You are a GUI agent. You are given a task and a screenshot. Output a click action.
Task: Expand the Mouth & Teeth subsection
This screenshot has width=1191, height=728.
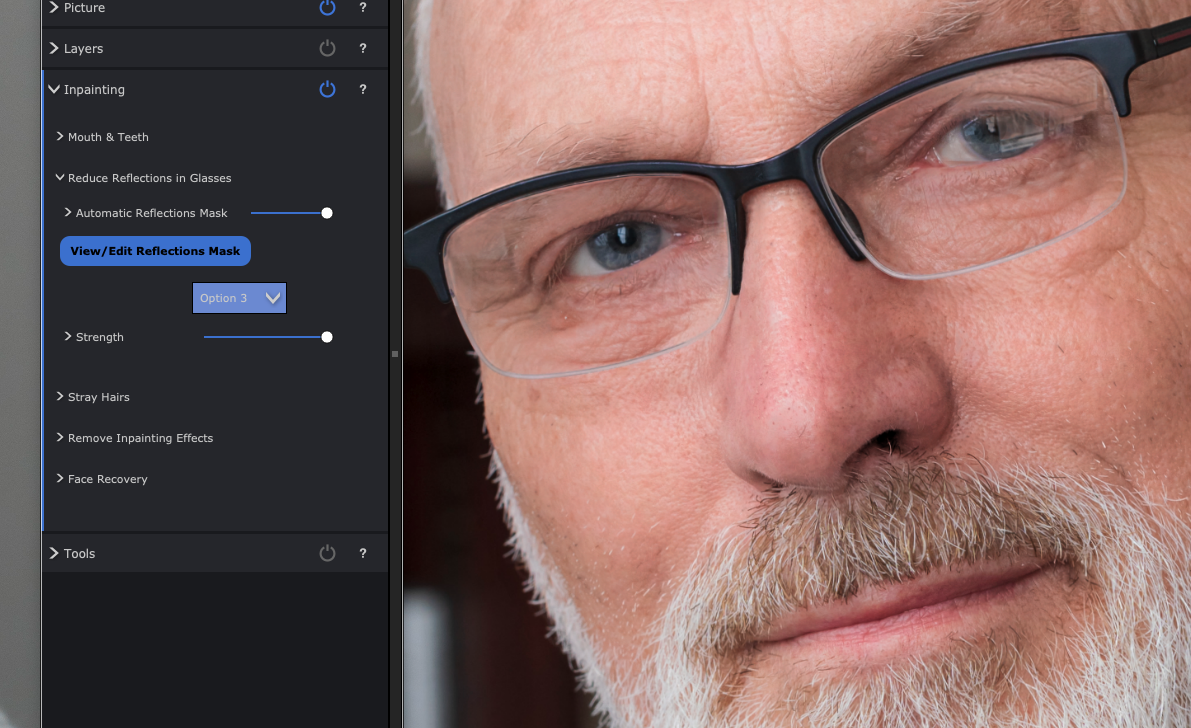coord(60,136)
